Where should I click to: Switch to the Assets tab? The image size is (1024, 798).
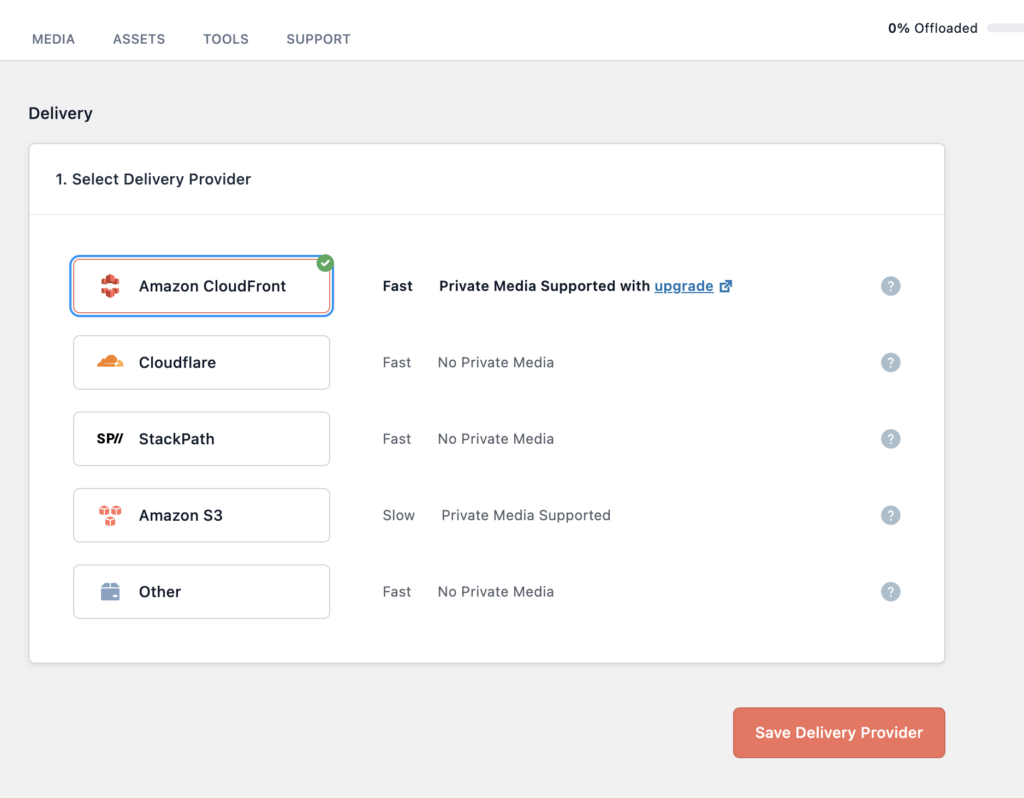pyautogui.click(x=138, y=39)
